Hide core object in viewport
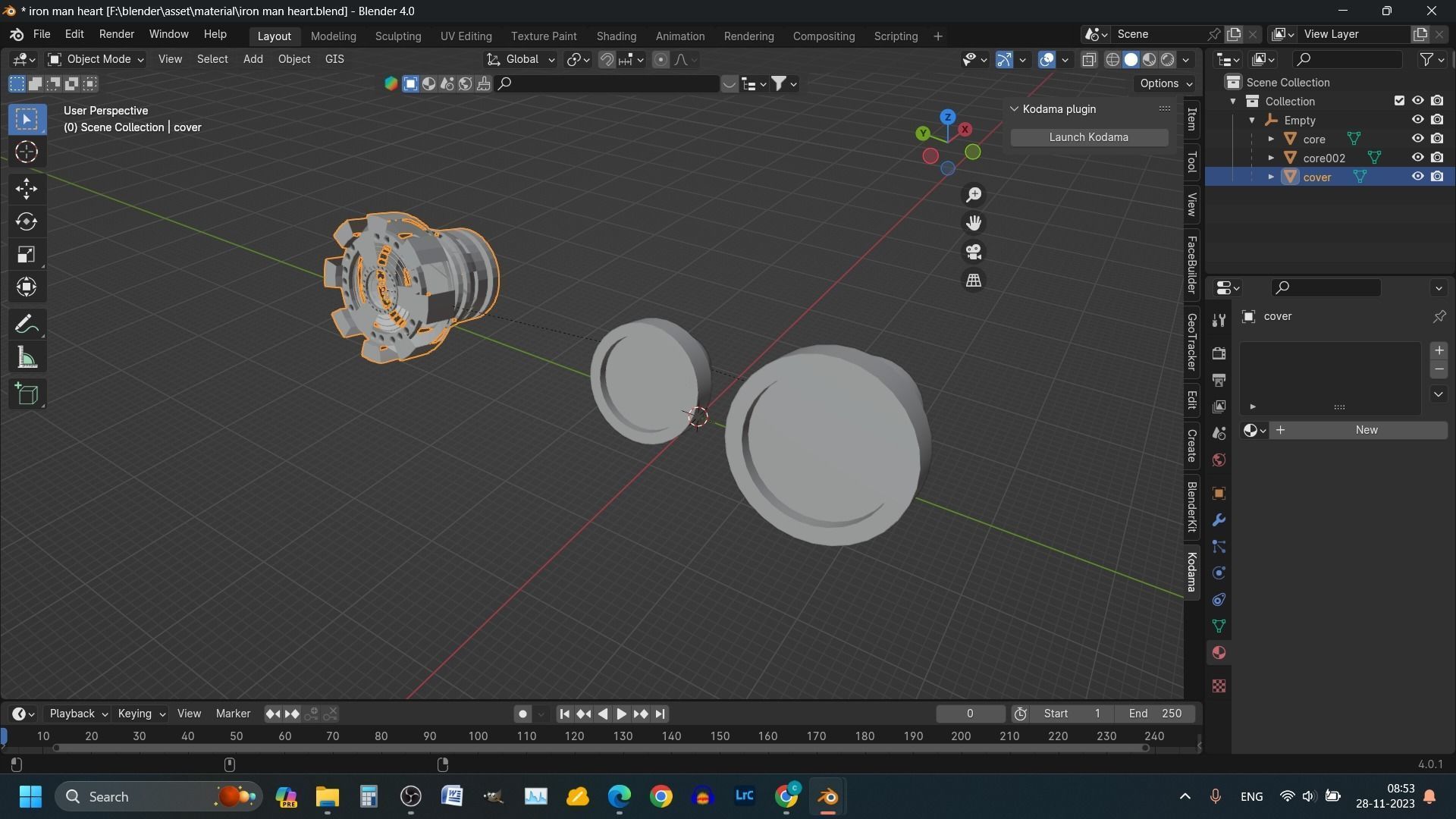1456x819 pixels. (1417, 139)
